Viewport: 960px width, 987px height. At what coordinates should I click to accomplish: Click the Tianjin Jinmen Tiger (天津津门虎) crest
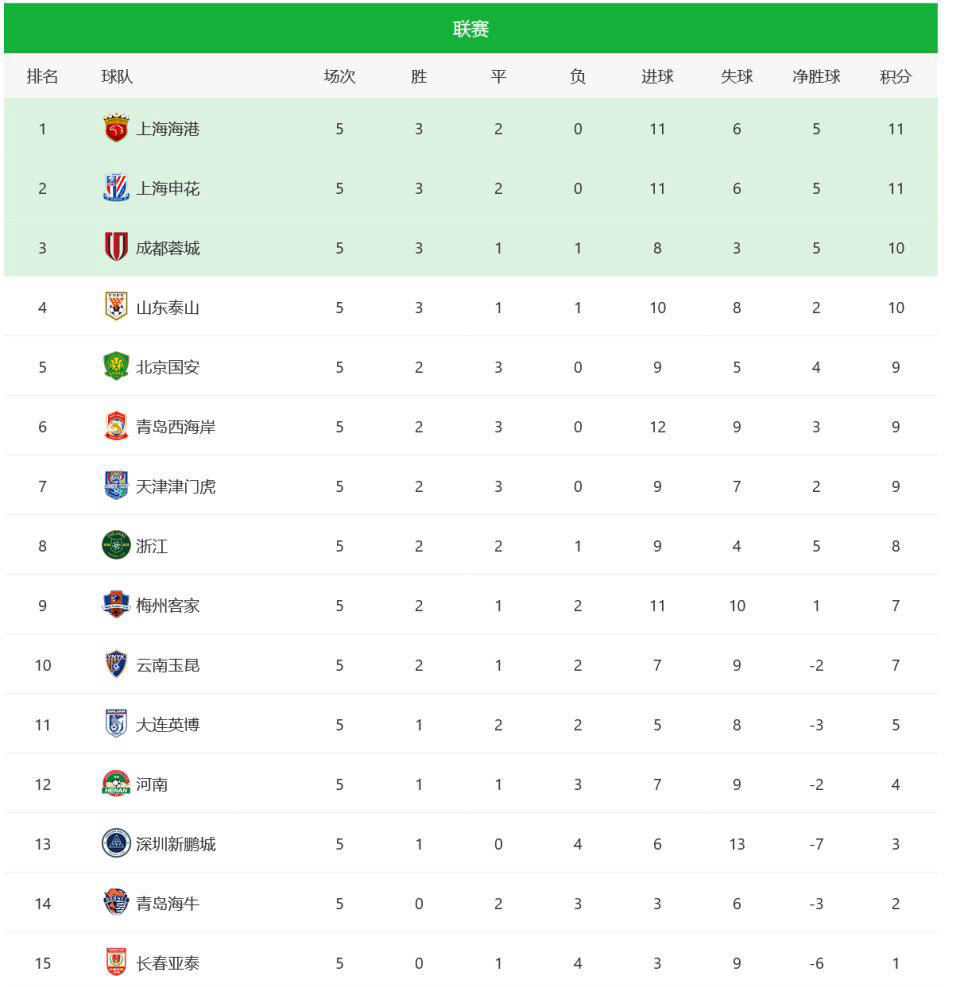tap(116, 486)
